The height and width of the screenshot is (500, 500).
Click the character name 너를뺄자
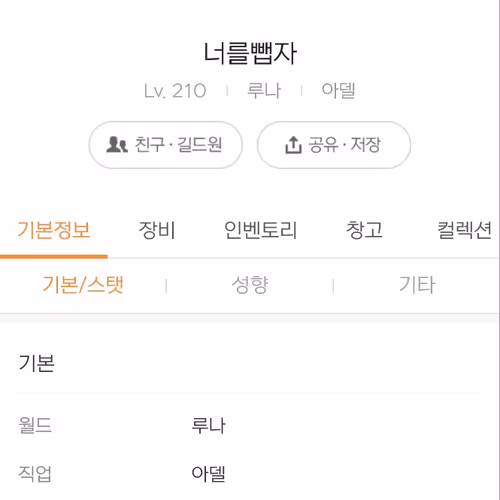[x=250, y=53]
